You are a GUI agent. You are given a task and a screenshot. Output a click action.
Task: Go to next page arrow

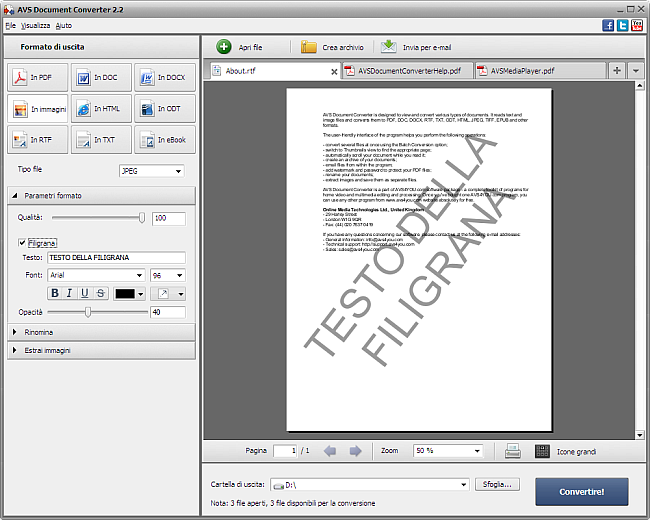pyautogui.click(x=355, y=451)
